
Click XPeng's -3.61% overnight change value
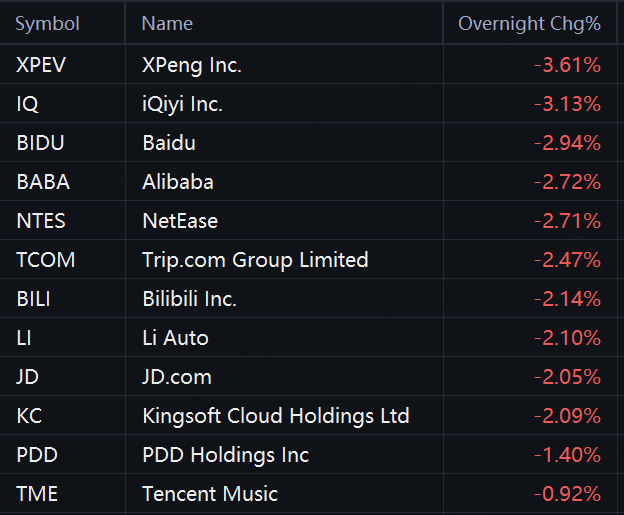[x=567, y=65]
